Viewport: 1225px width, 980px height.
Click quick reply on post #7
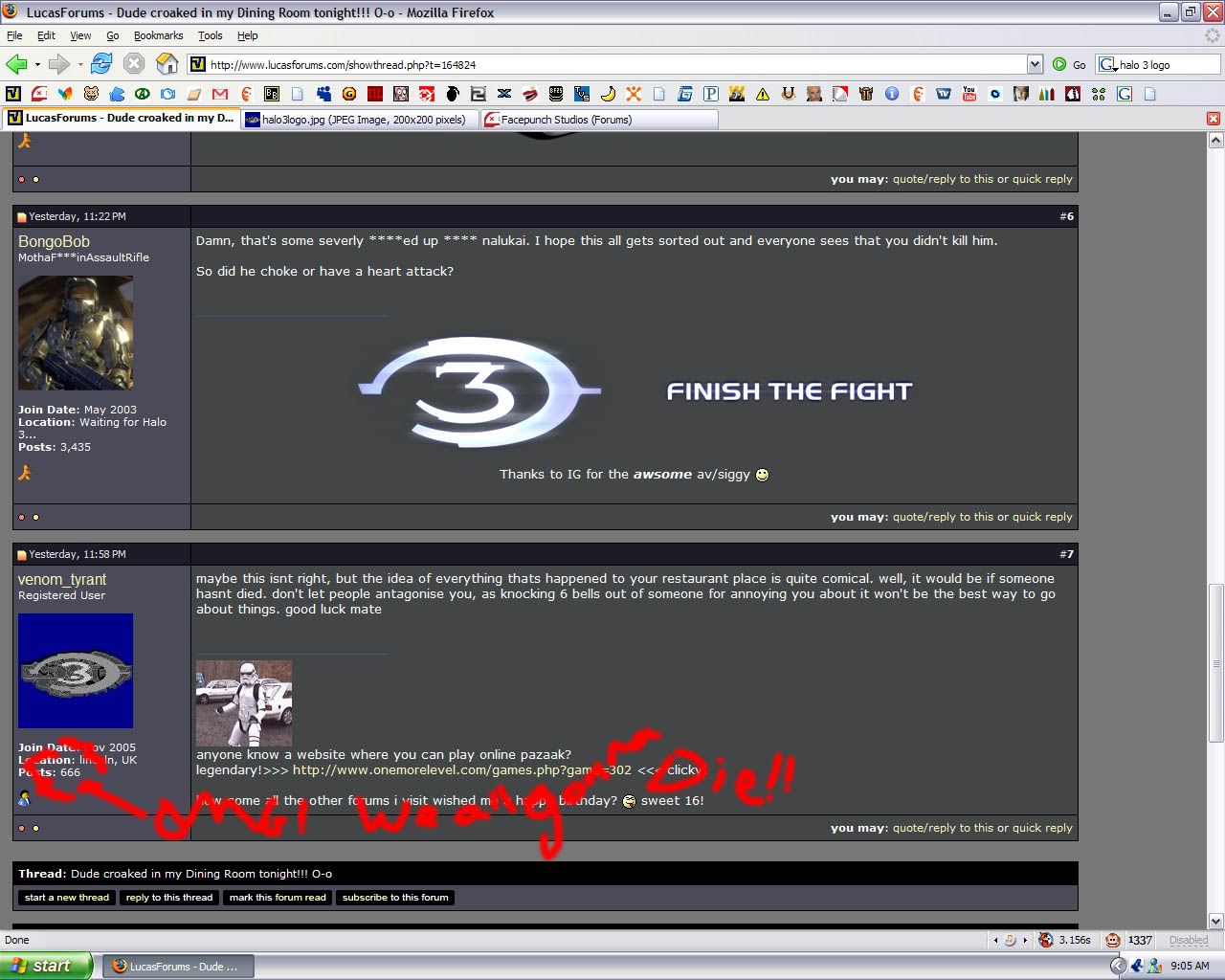[x=1042, y=828]
